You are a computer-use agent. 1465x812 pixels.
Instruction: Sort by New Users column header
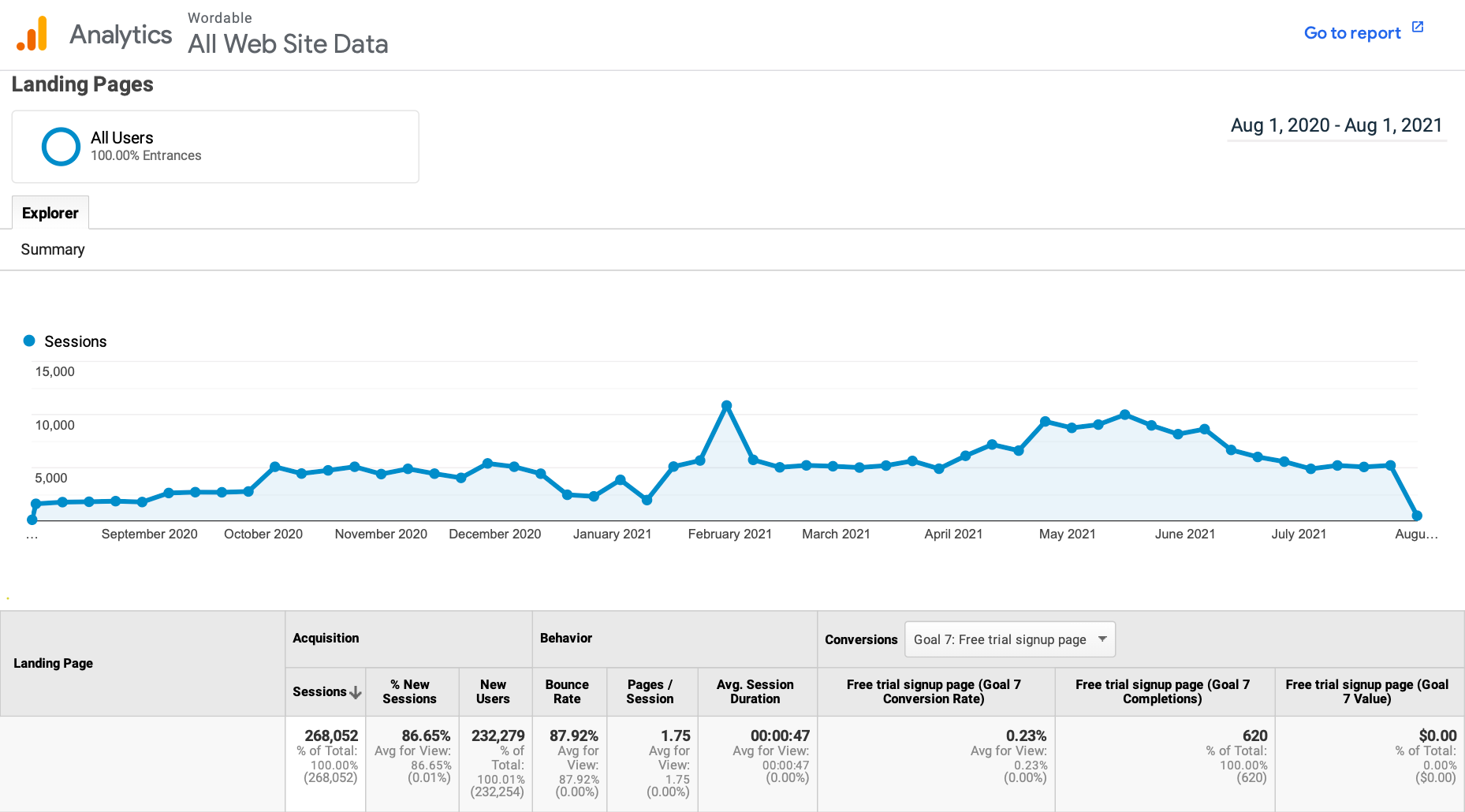point(493,691)
